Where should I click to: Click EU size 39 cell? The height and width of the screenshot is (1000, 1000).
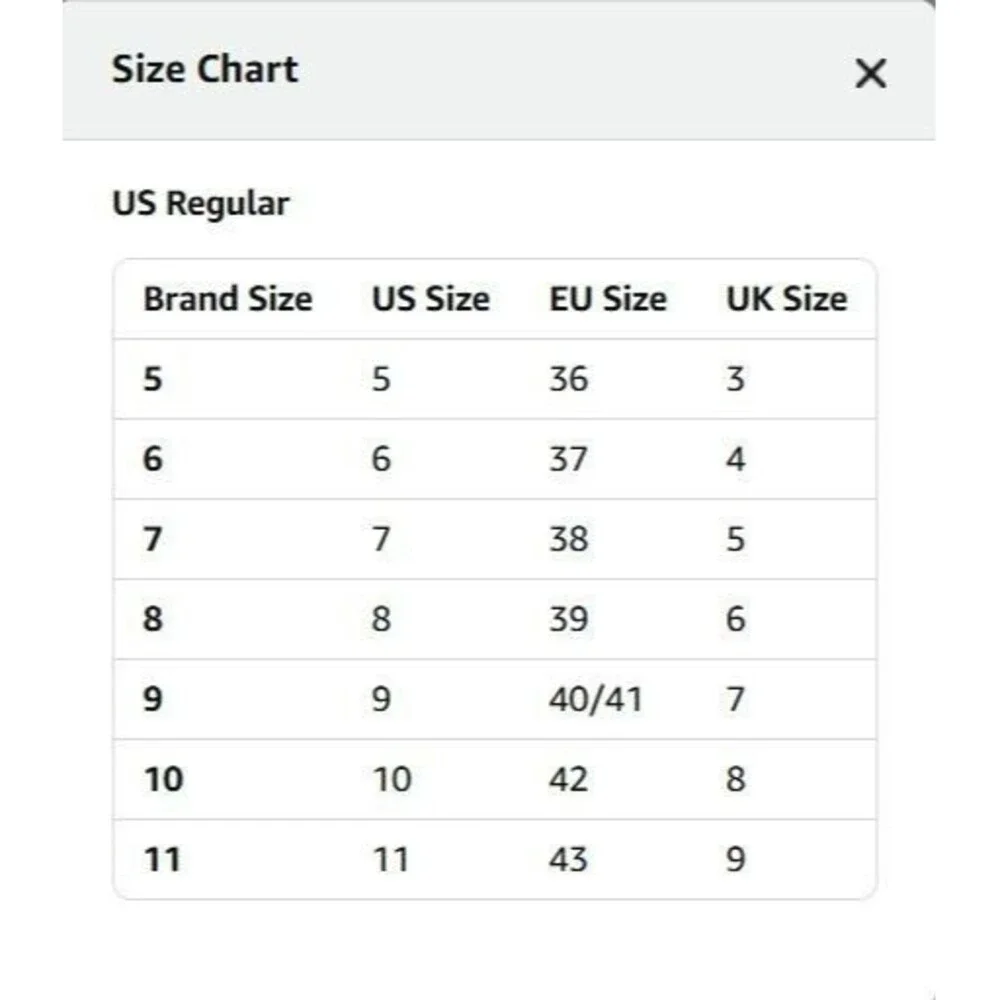tap(568, 619)
